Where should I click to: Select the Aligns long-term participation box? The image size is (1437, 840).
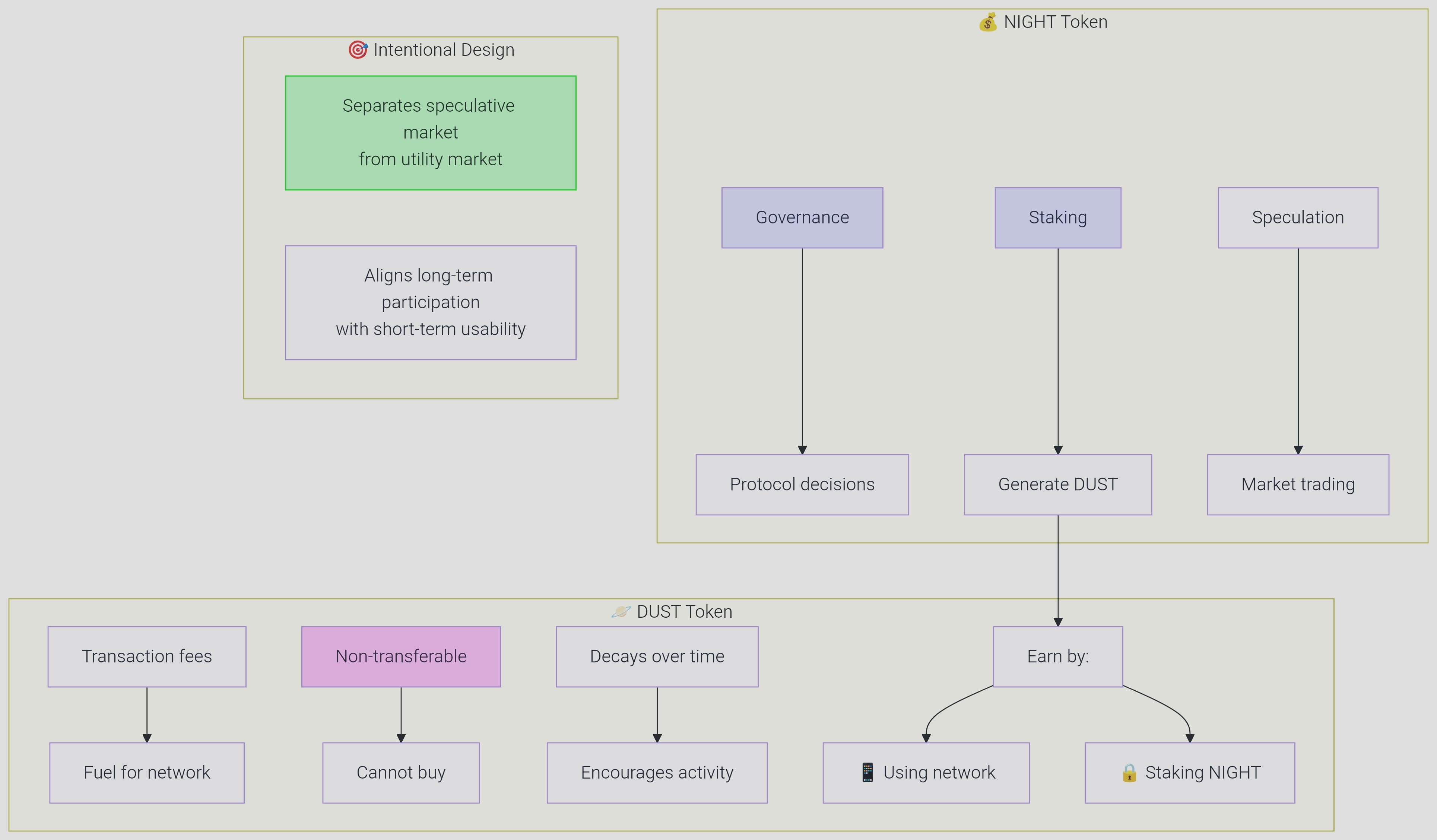[x=431, y=303]
